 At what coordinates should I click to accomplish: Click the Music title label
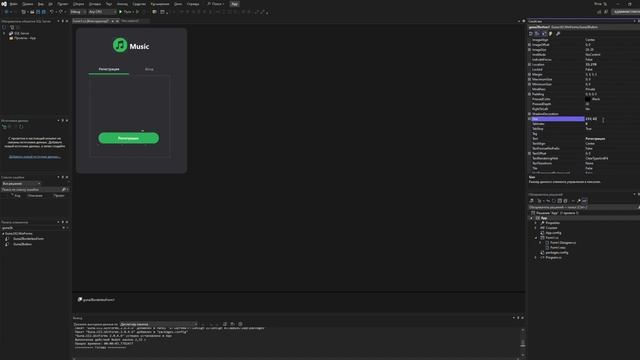tap(139, 47)
